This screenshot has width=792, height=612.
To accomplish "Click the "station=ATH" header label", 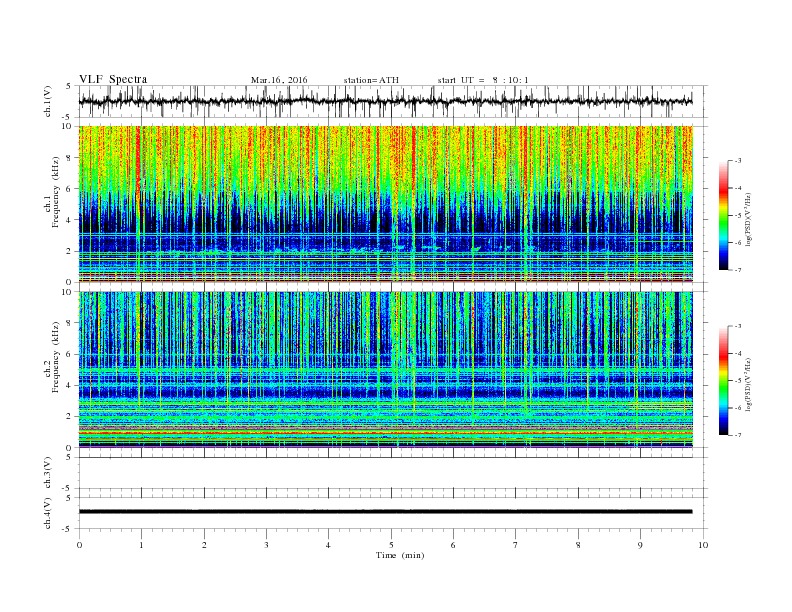I will click(371, 80).
